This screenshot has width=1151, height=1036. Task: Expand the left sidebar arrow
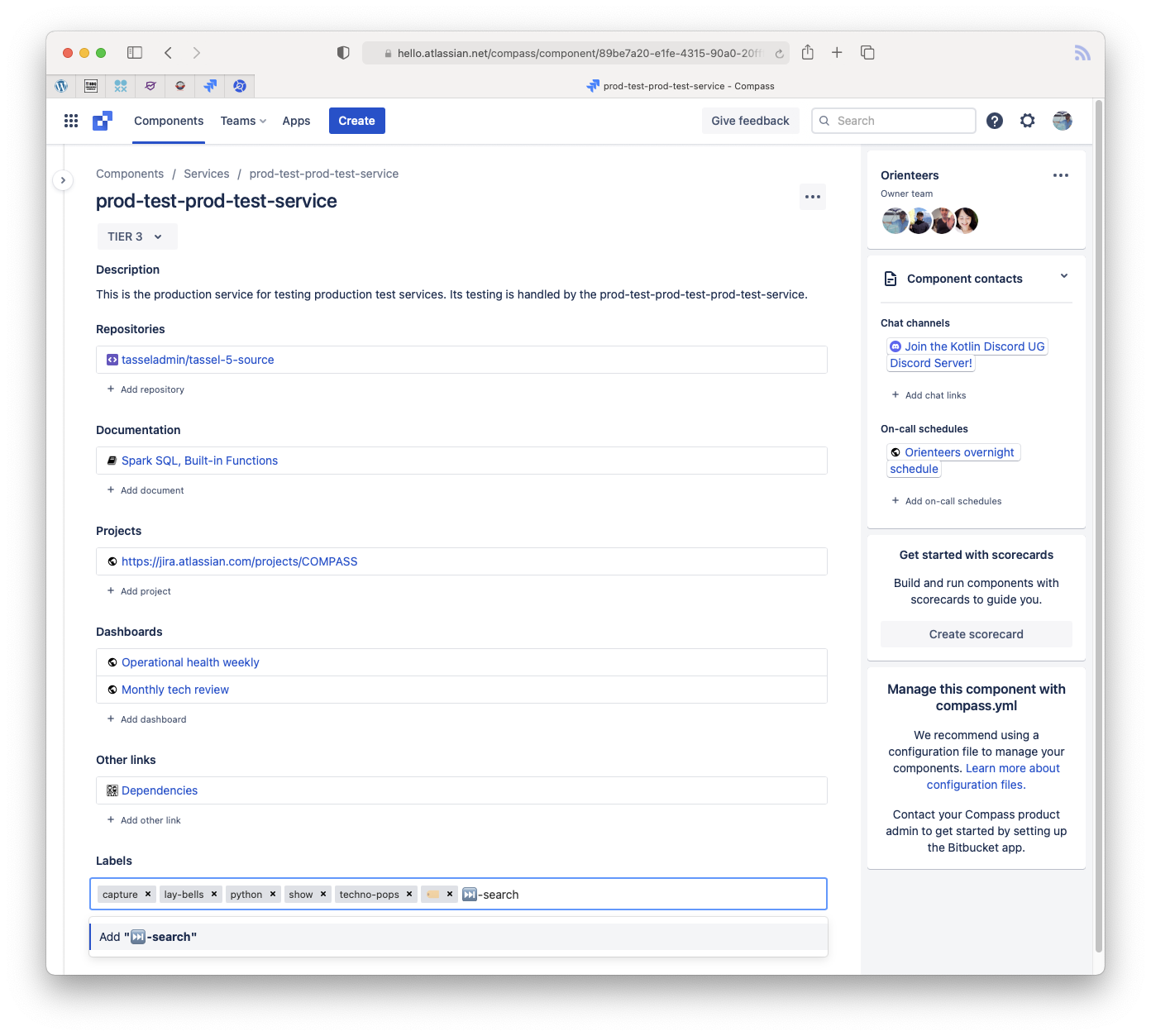tap(63, 180)
